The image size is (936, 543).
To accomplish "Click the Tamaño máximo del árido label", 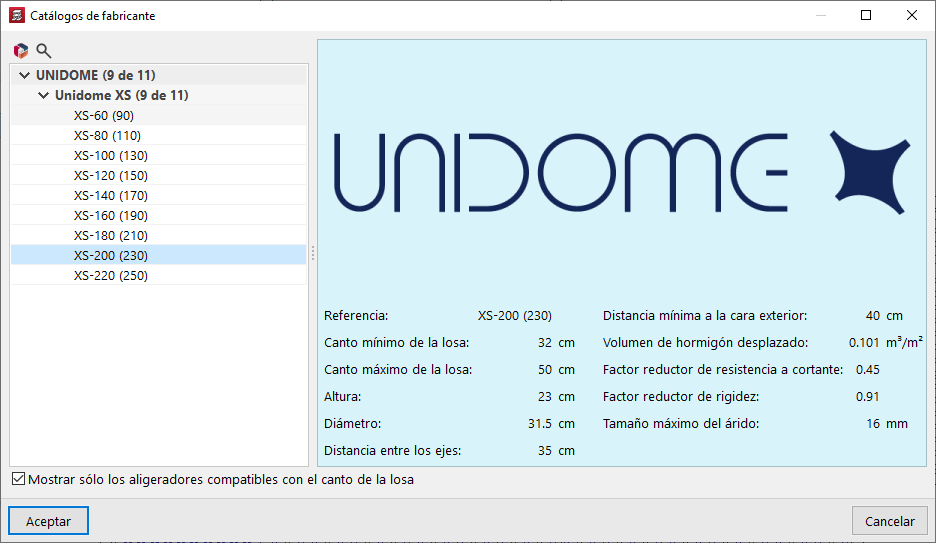I will pos(681,424).
